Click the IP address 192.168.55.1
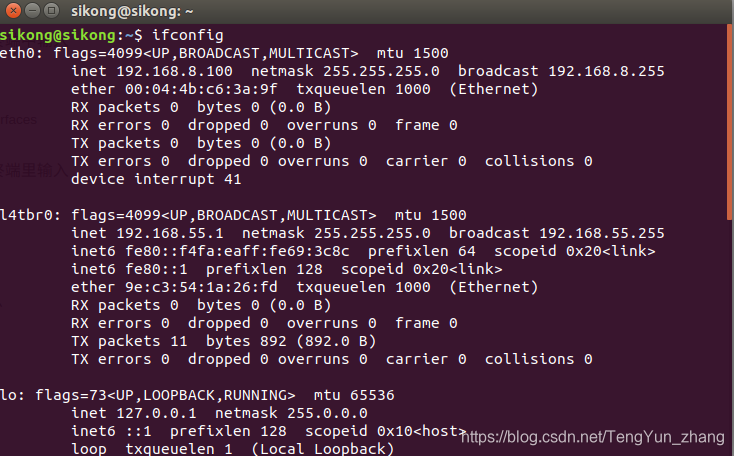The width and height of the screenshot is (734, 456). coord(169,233)
